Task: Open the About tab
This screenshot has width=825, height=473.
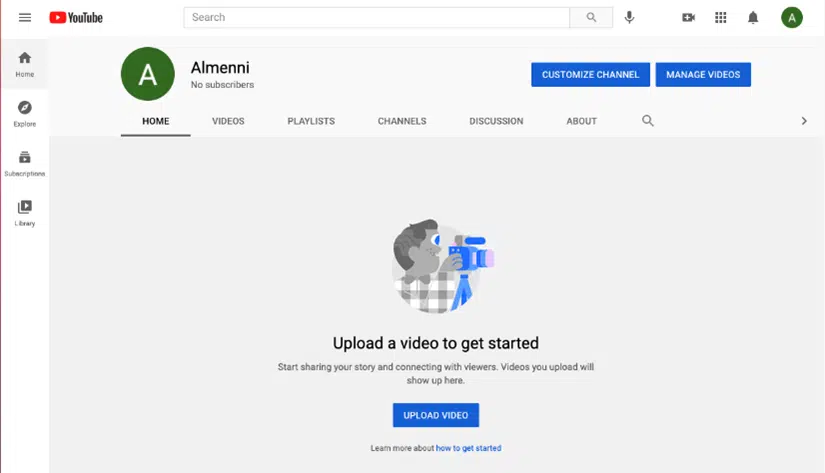Action: point(581,121)
